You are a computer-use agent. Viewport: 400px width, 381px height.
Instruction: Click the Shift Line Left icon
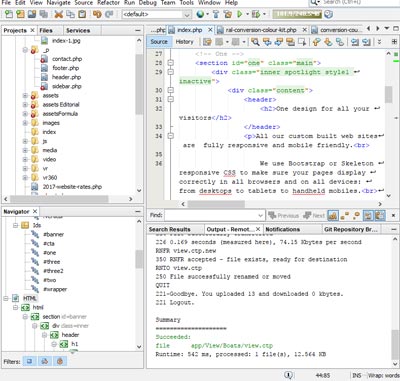355,42
